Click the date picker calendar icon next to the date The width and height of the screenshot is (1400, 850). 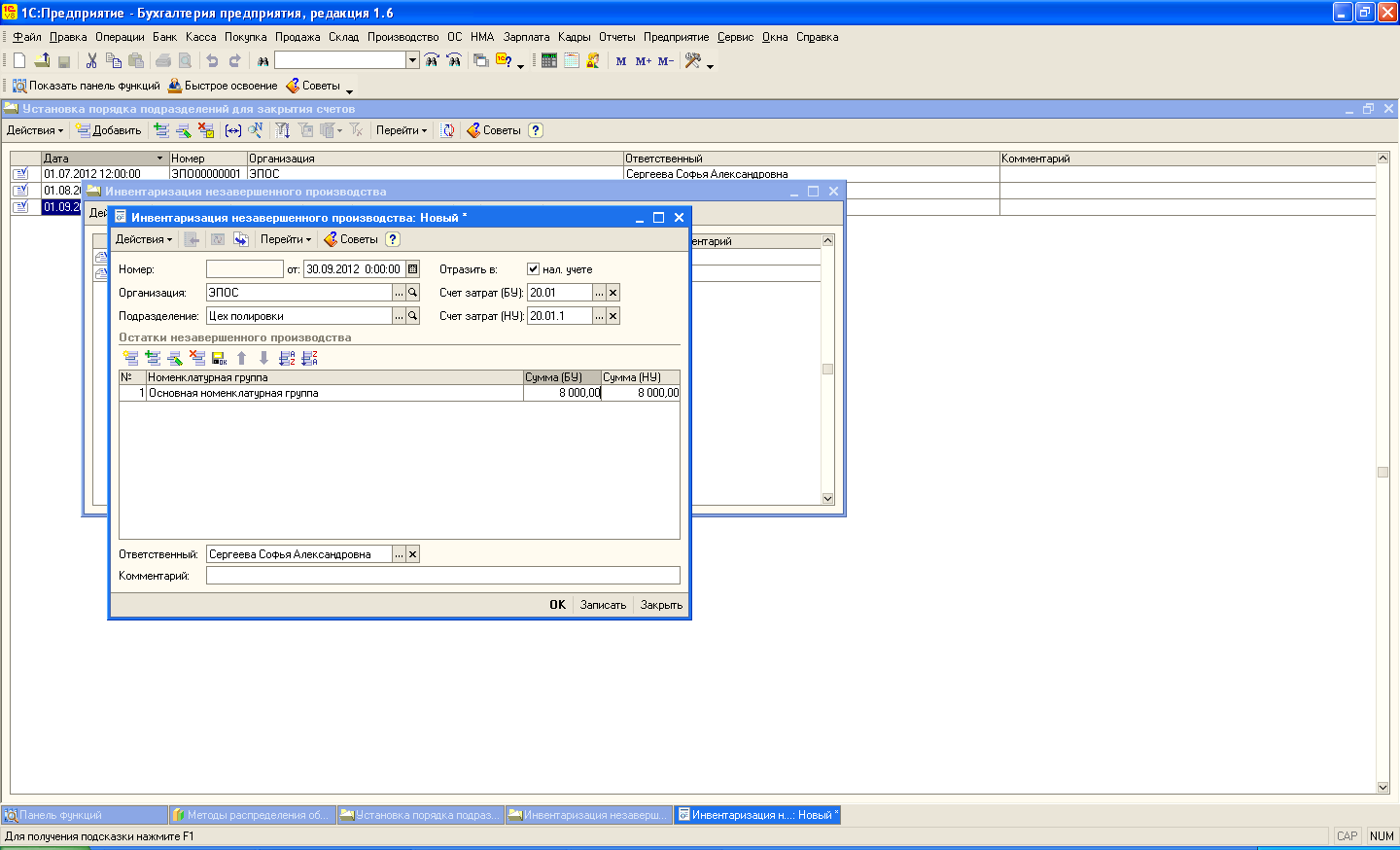pos(412,269)
